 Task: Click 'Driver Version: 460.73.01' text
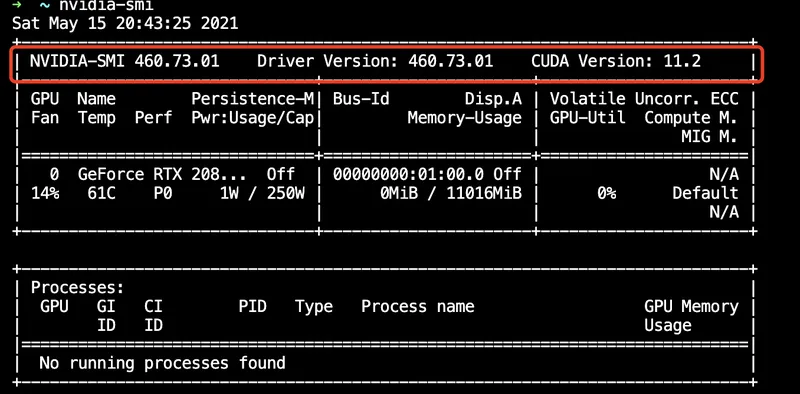pyautogui.click(x=375, y=61)
